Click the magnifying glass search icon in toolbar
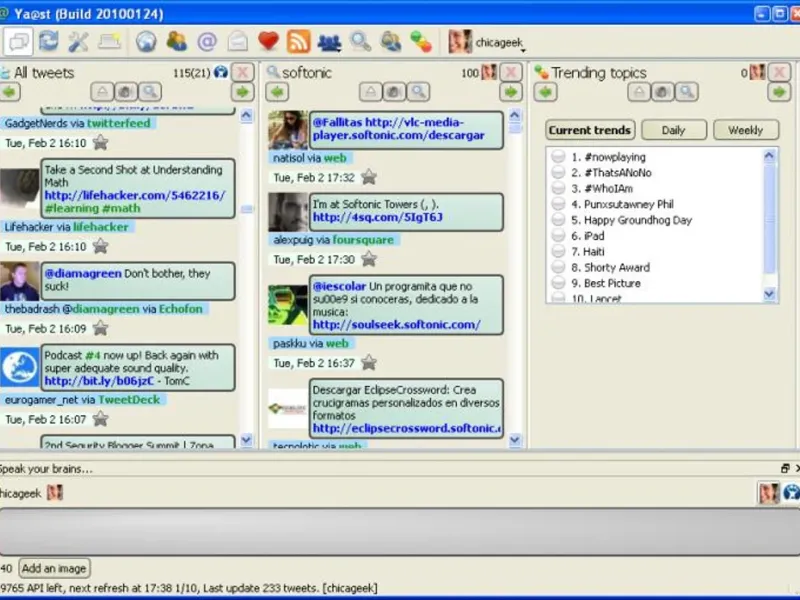 point(360,41)
